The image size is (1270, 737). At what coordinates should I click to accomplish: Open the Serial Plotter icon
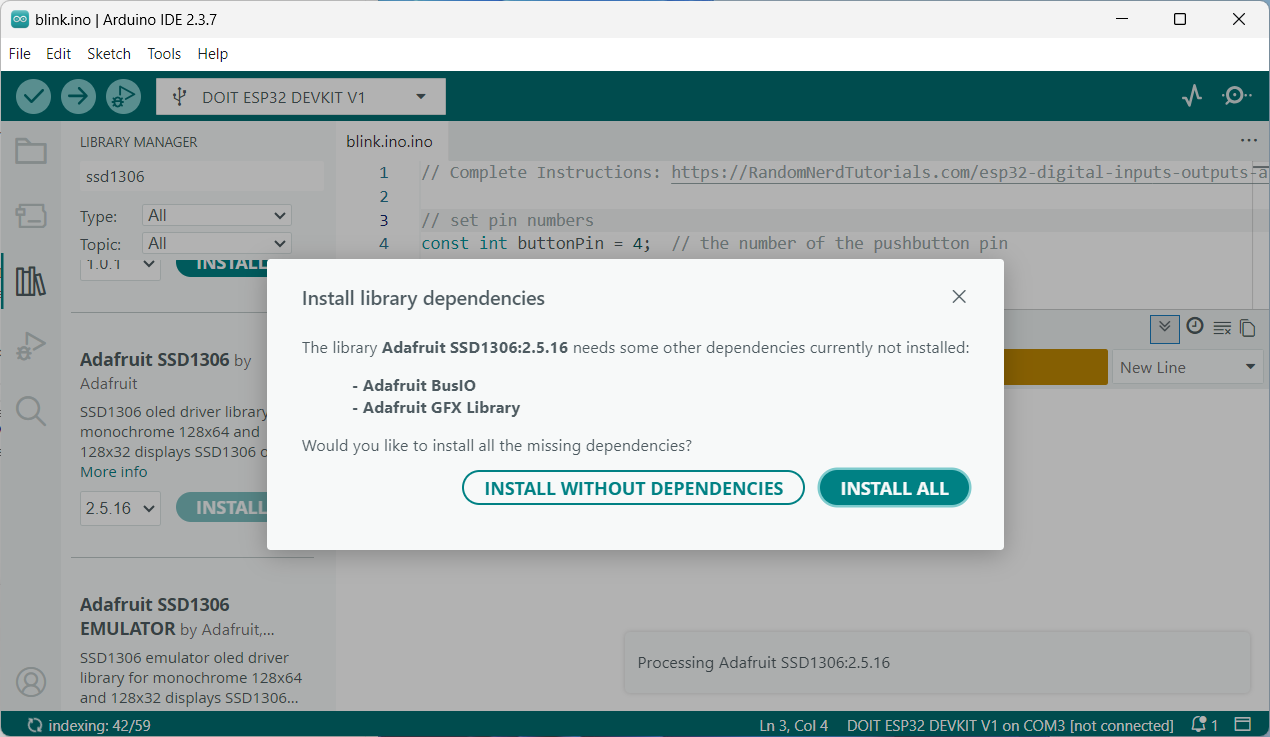click(x=1191, y=96)
